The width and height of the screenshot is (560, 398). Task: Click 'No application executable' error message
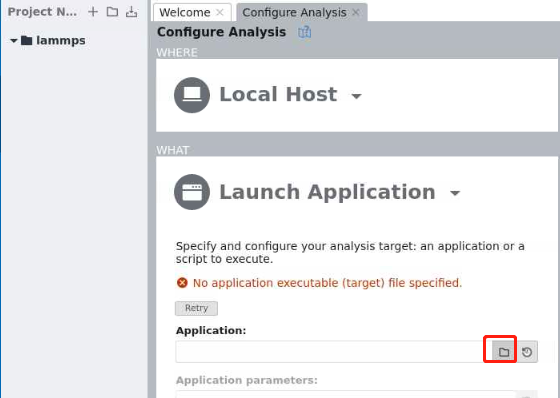(x=327, y=283)
